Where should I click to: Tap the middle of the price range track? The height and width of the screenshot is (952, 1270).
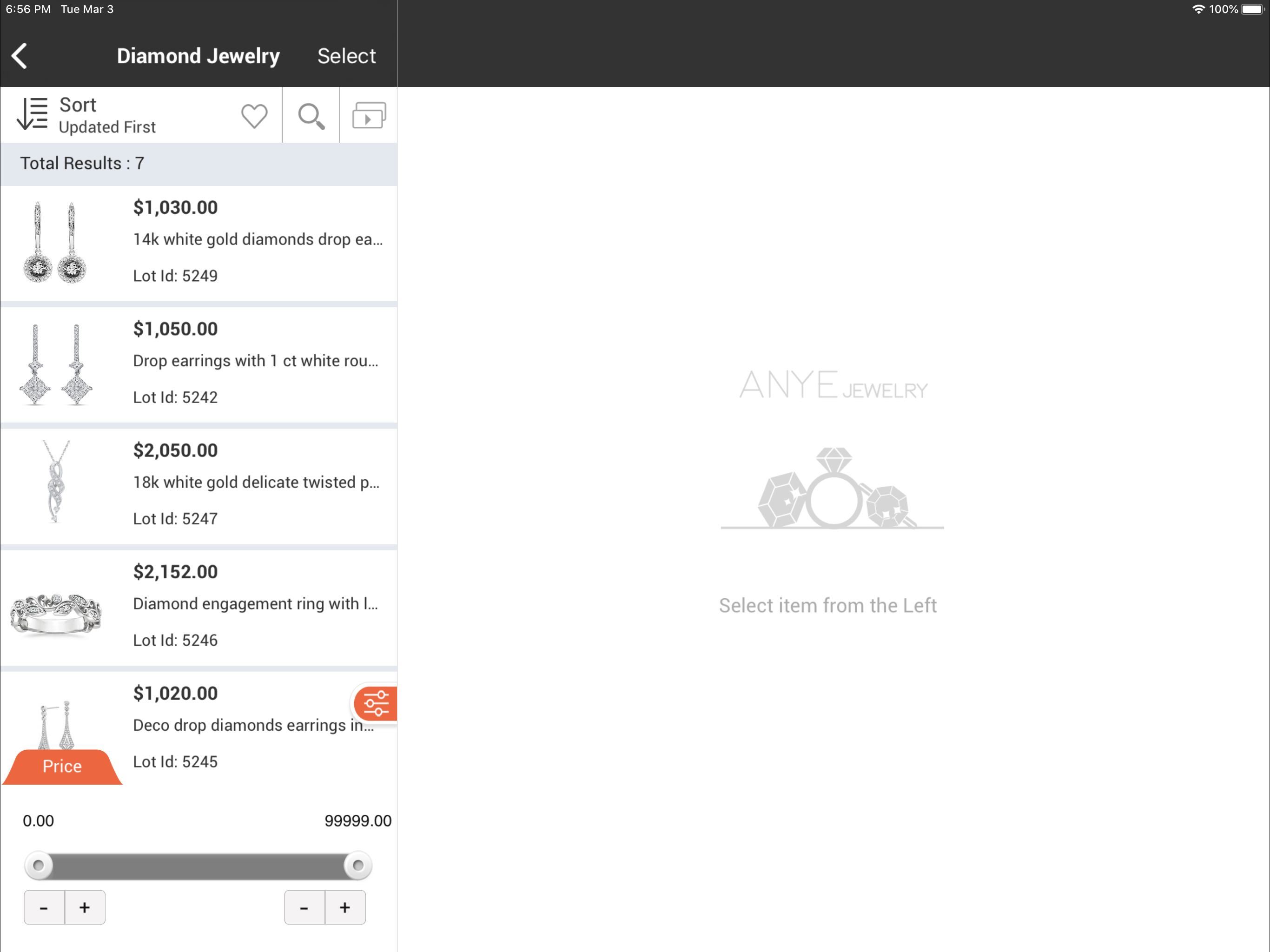198,866
